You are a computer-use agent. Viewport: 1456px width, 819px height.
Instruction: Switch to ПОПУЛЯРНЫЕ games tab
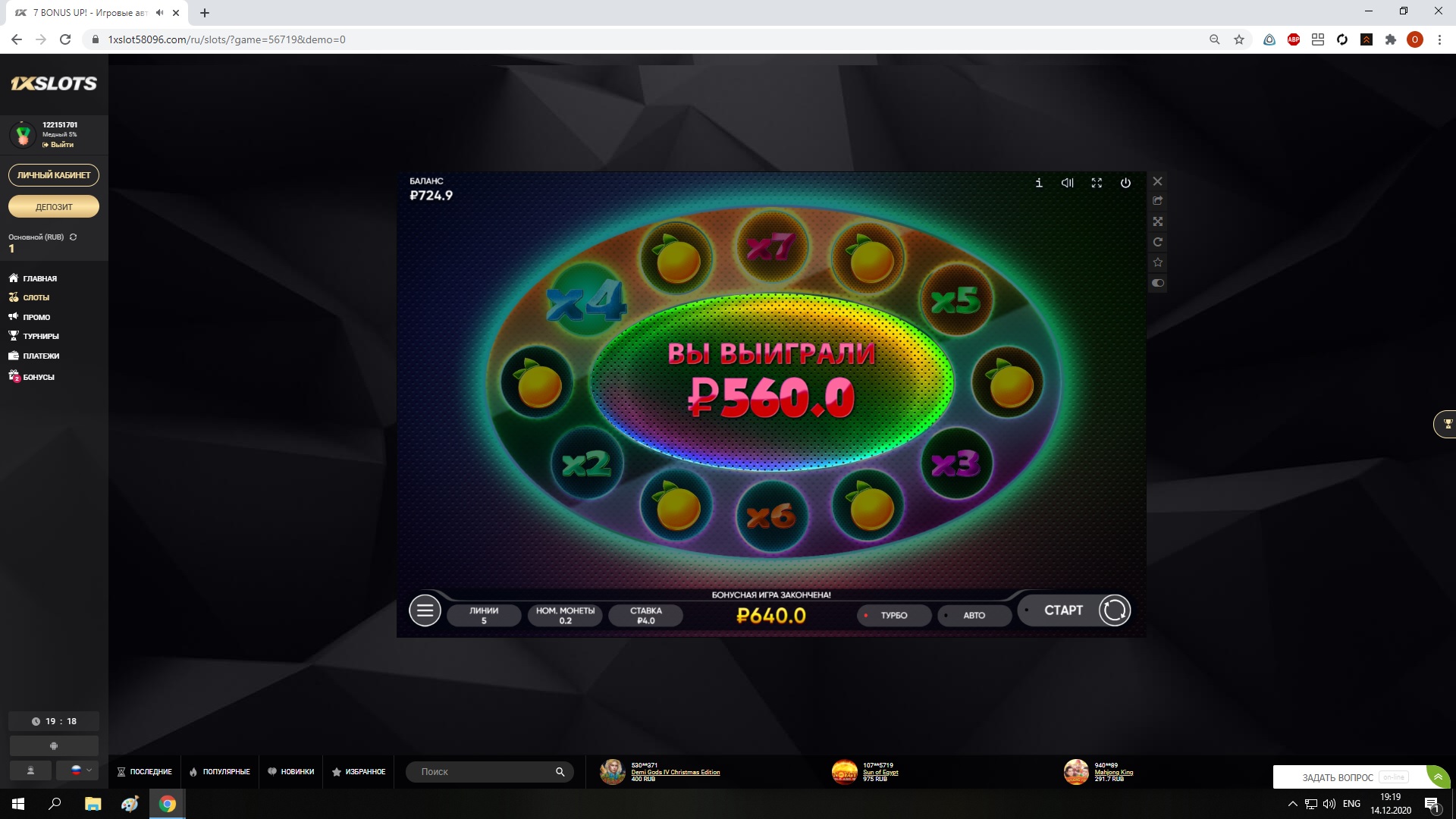(220, 772)
